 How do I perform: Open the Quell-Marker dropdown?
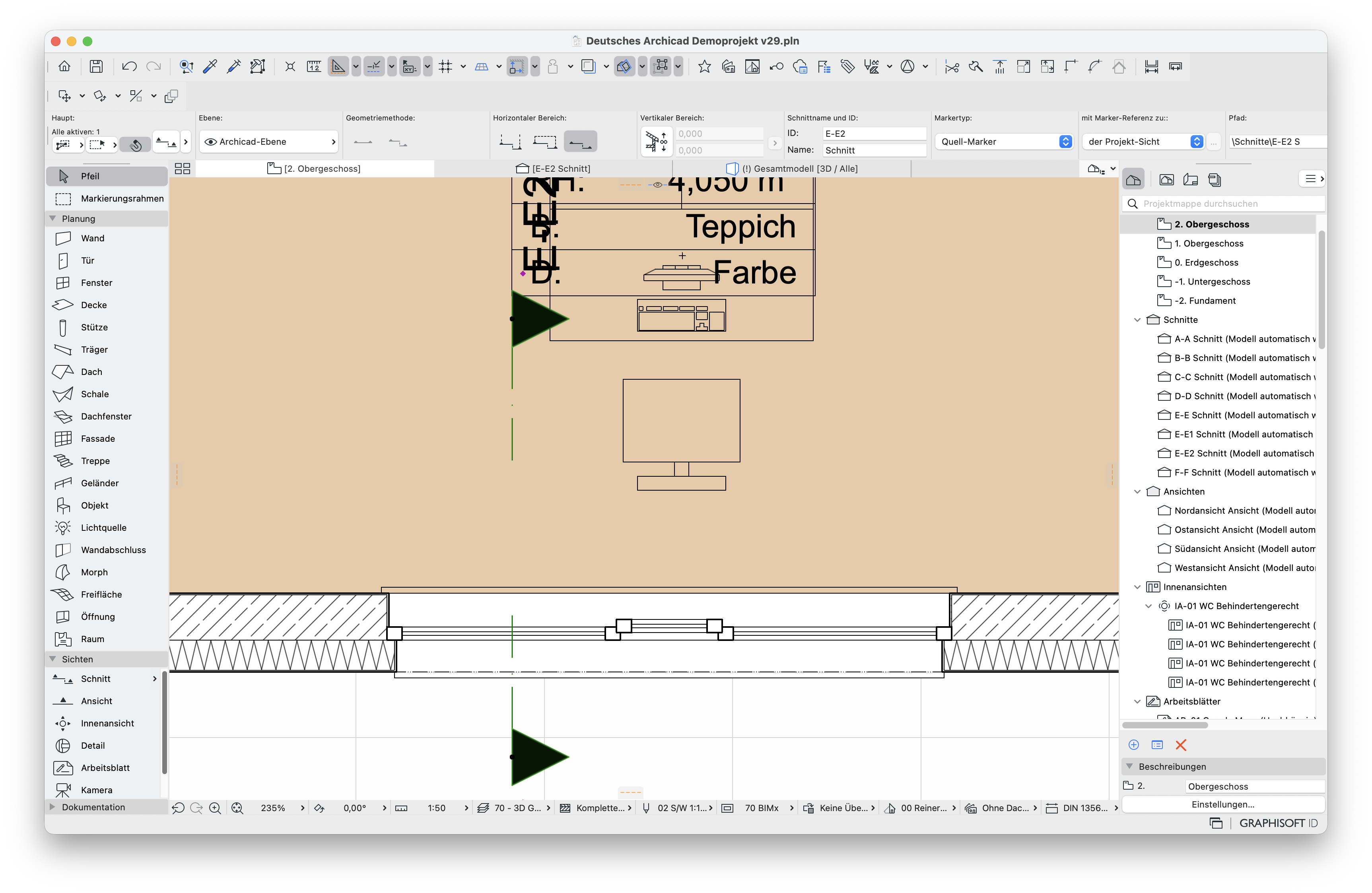(1004, 142)
